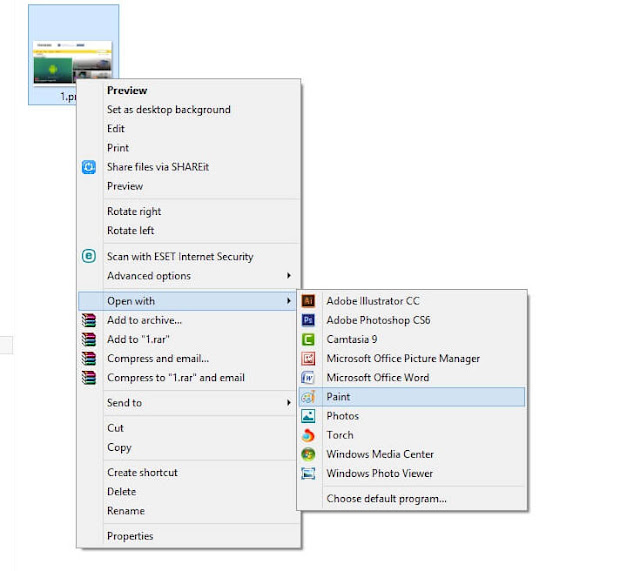Screen dimensions: 640x571
Task: Choose Compress to "1.rar" and email
Action: tap(176, 378)
